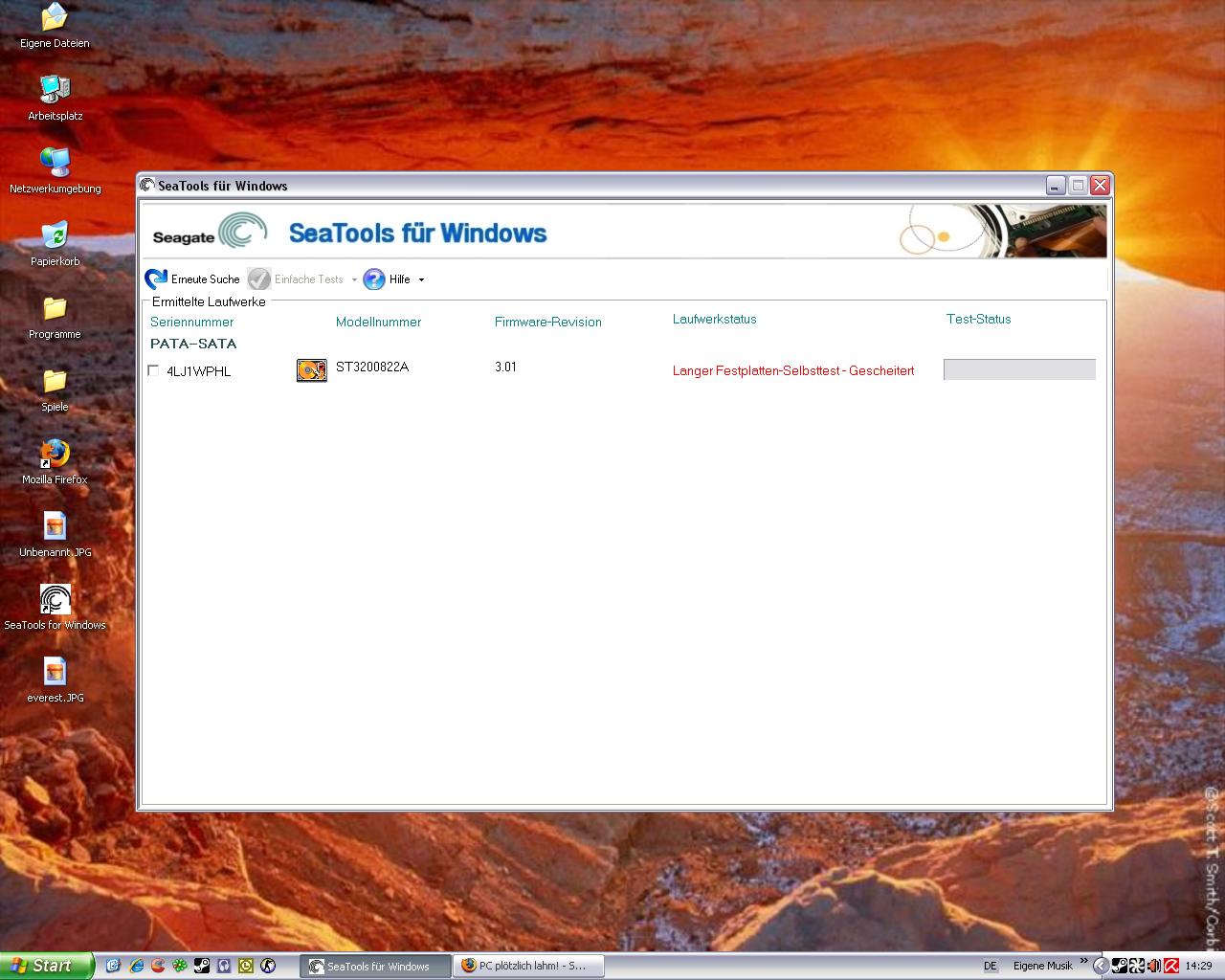This screenshot has width=1225, height=980.
Task: Click the Laufwerkstatus column header
Action: (x=714, y=319)
